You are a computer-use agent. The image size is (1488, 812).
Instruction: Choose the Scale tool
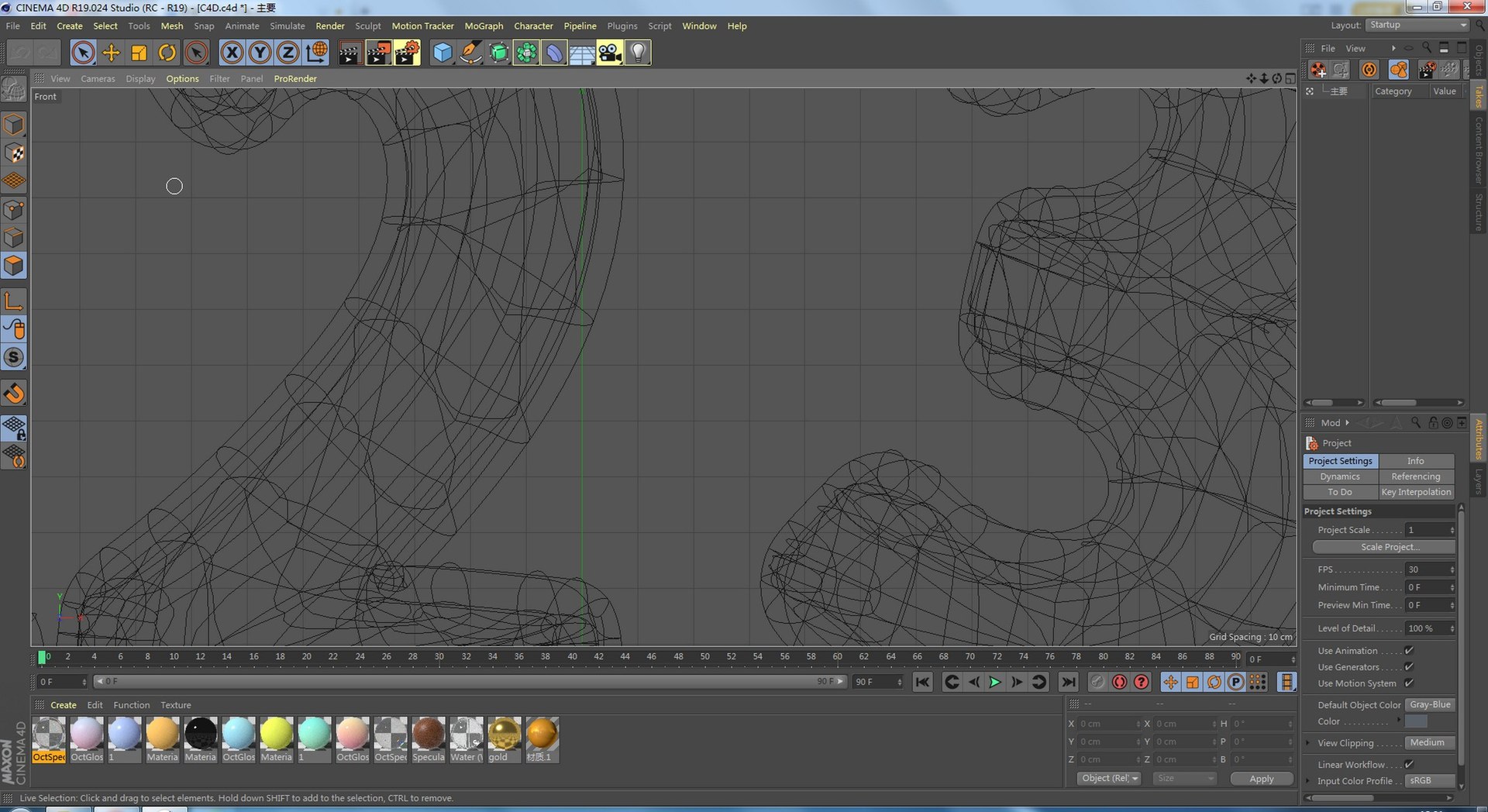pos(139,53)
